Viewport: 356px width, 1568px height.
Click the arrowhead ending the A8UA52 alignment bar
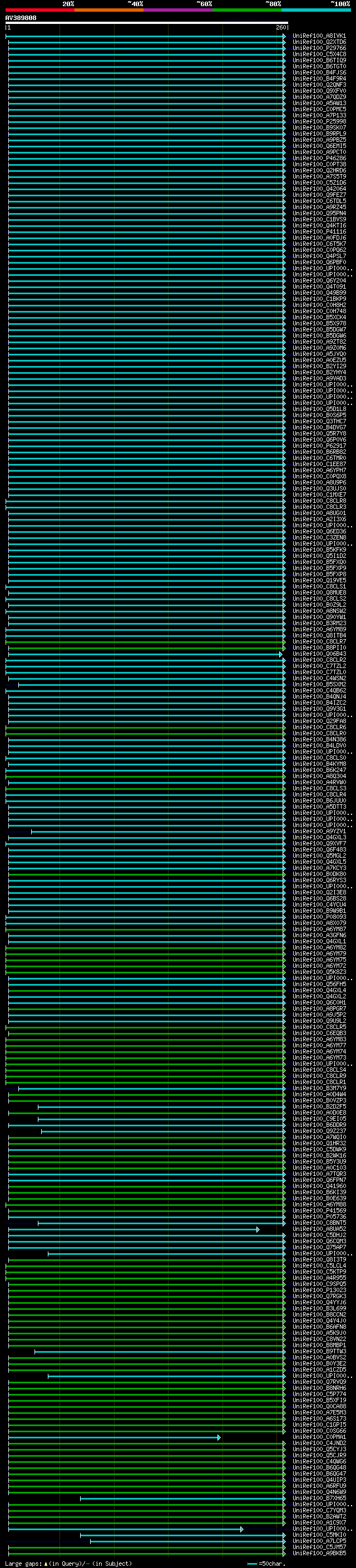[x=258, y=1230]
